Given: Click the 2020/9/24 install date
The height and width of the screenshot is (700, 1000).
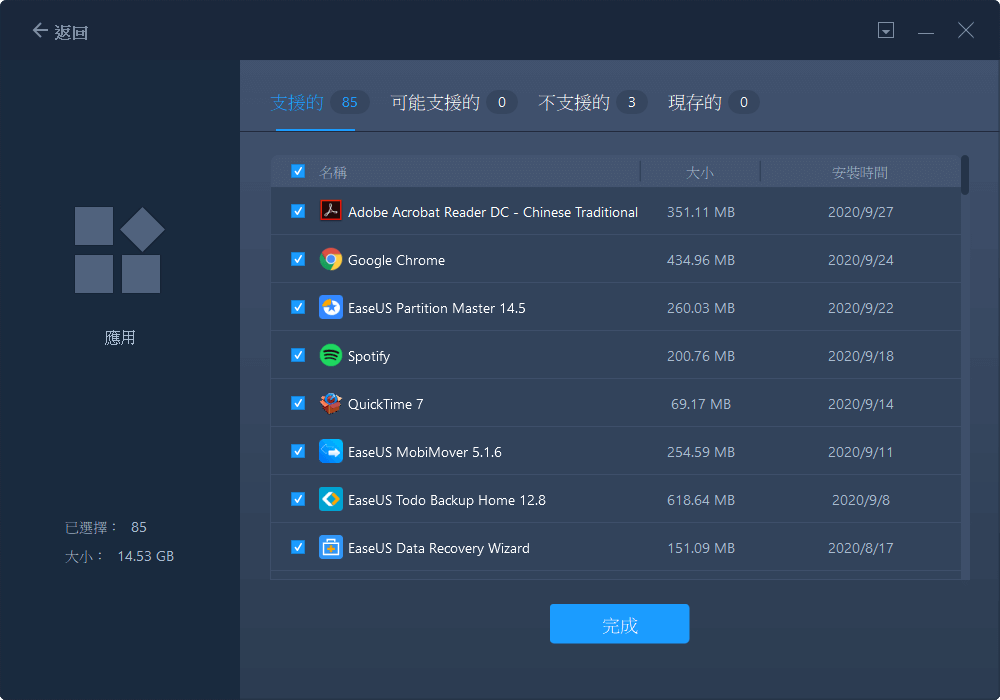Looking at the screenshot, I should [x=860, y=260].
